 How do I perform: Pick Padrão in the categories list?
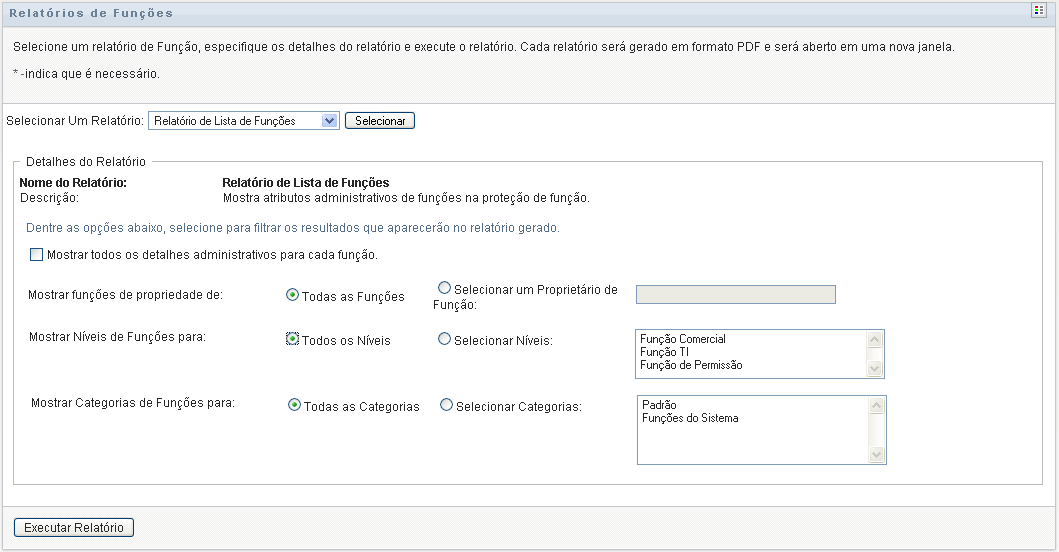659,405
